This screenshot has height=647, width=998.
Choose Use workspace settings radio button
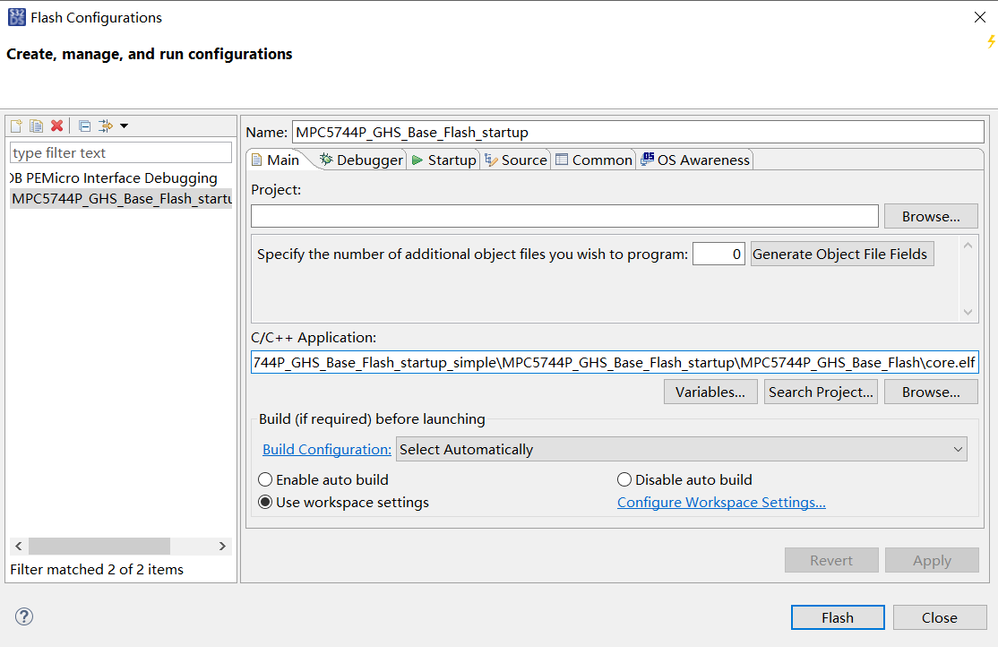click(x=266, y=502)
